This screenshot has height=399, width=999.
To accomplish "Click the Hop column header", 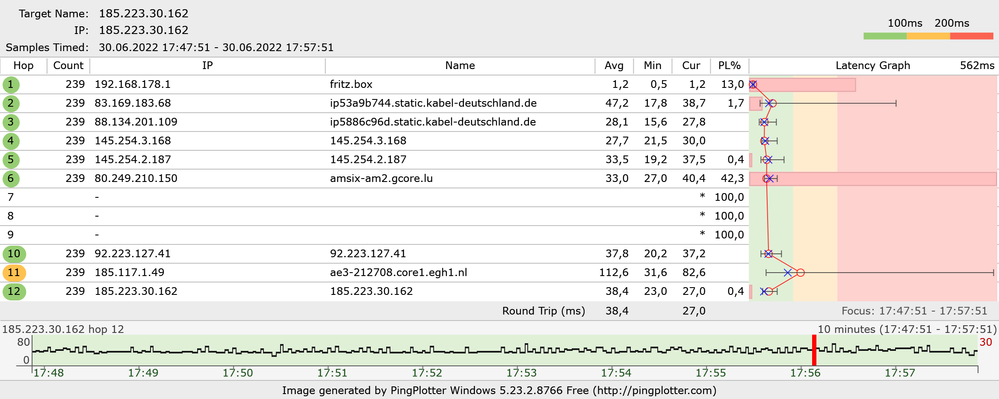I will tap(24, 65).
